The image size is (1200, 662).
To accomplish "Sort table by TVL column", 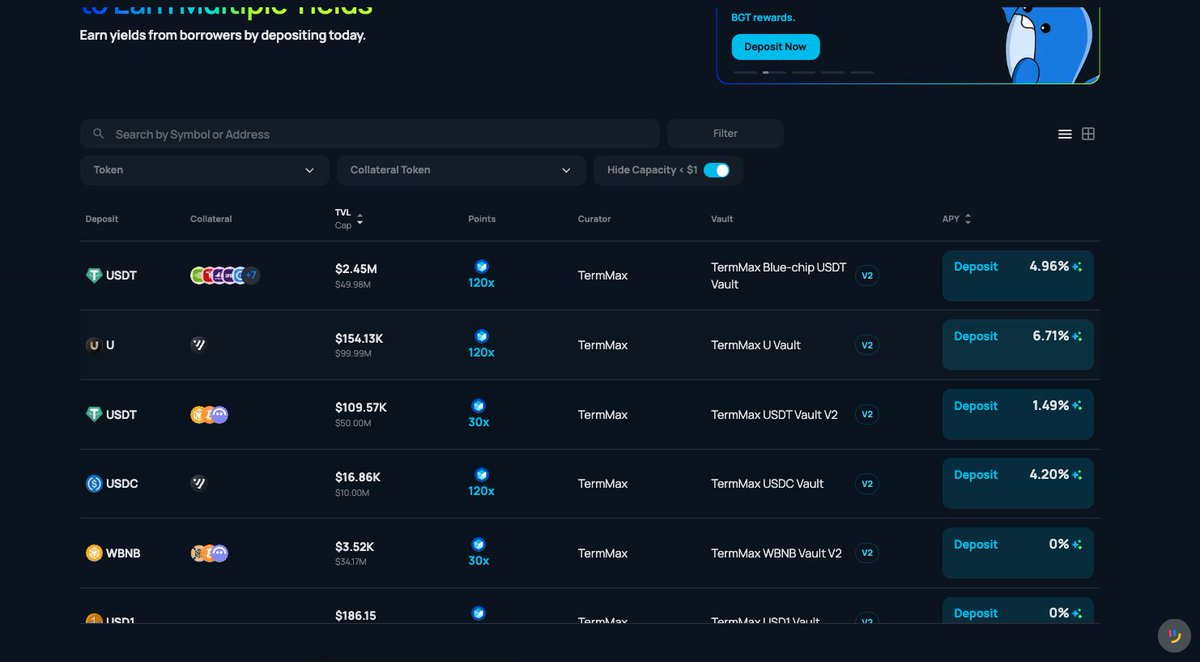I will coord(360,219).
